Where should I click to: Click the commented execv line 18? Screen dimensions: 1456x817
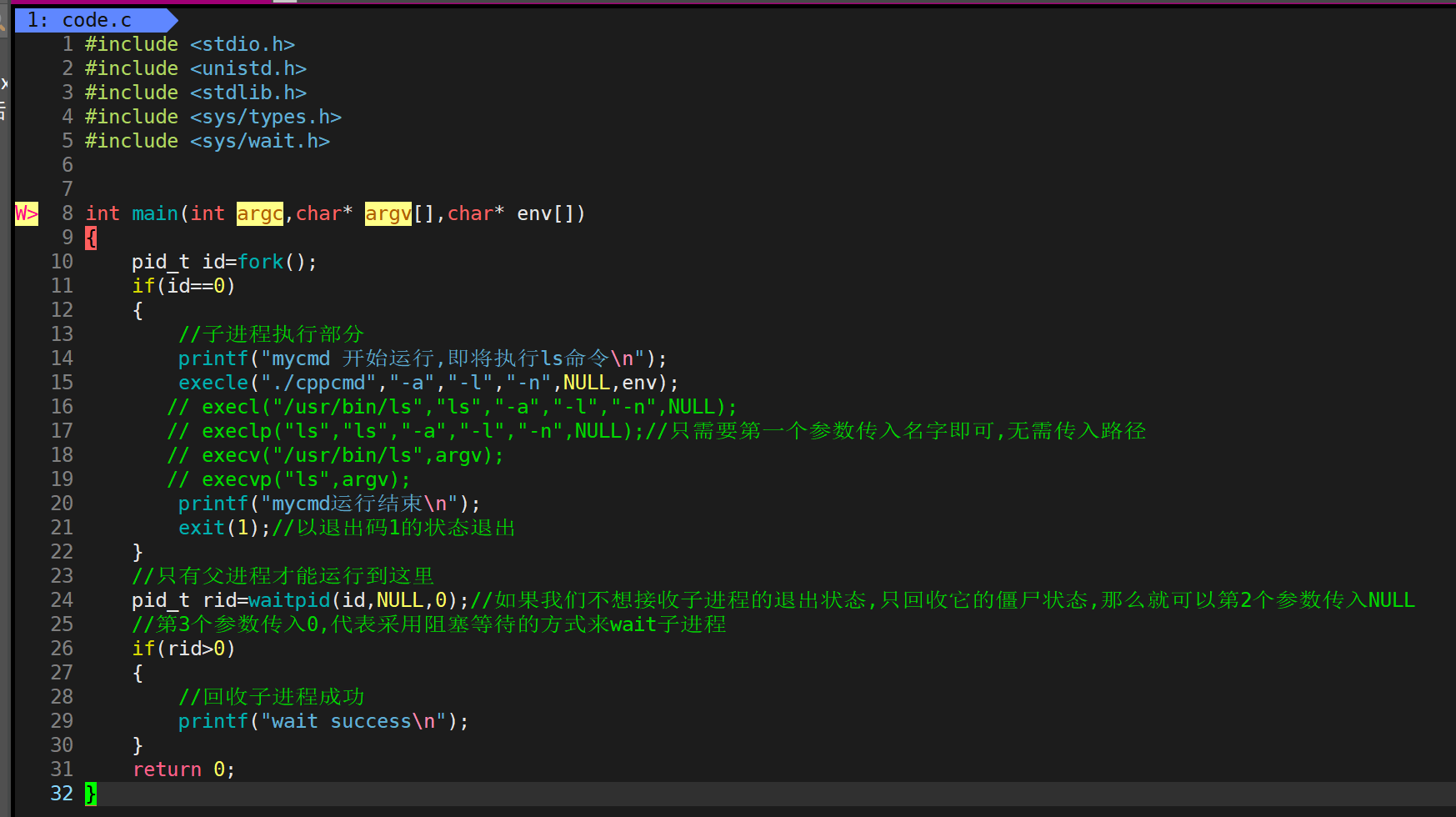coord(336,455)
